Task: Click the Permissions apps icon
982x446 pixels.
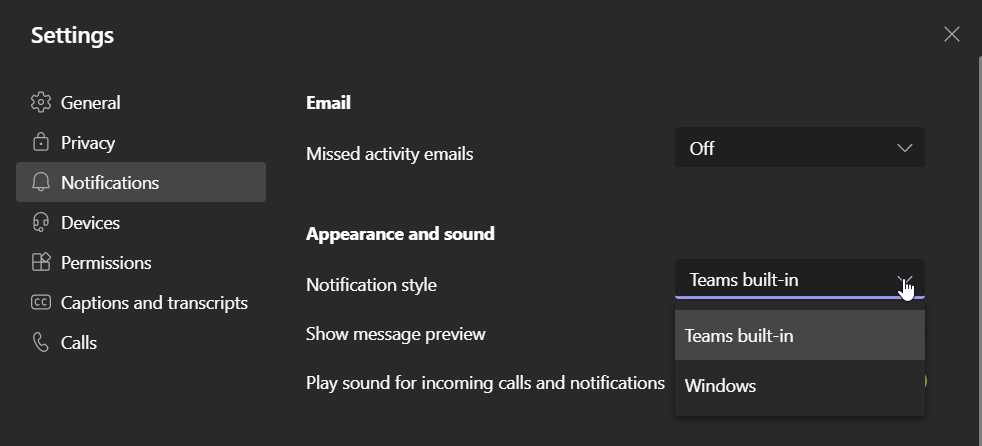Action: pos(41,262)
